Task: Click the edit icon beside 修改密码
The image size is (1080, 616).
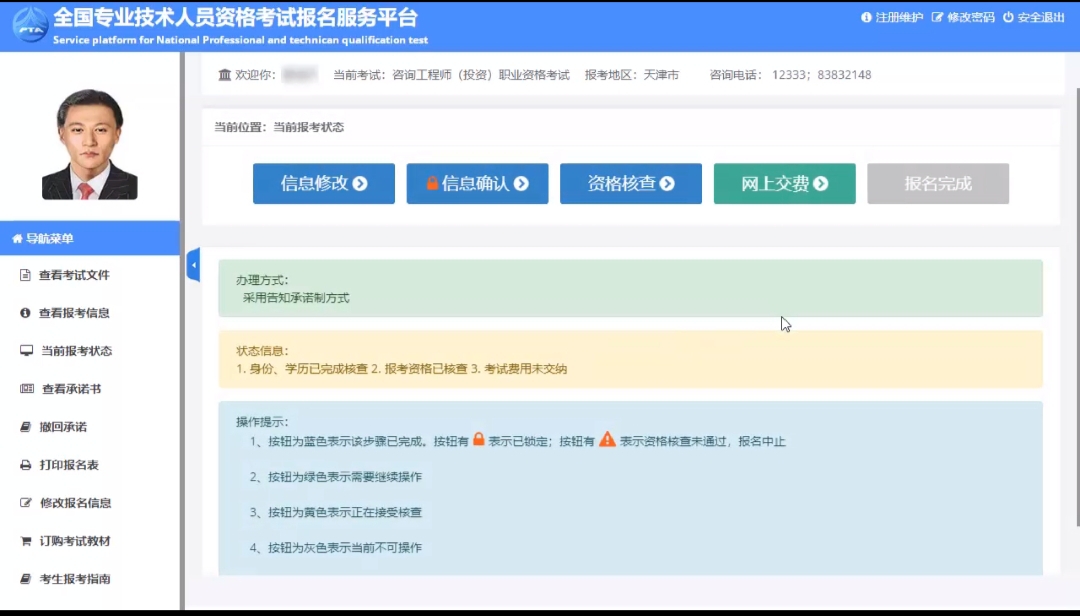Action: pyautogui.click(x=937, y=18)
